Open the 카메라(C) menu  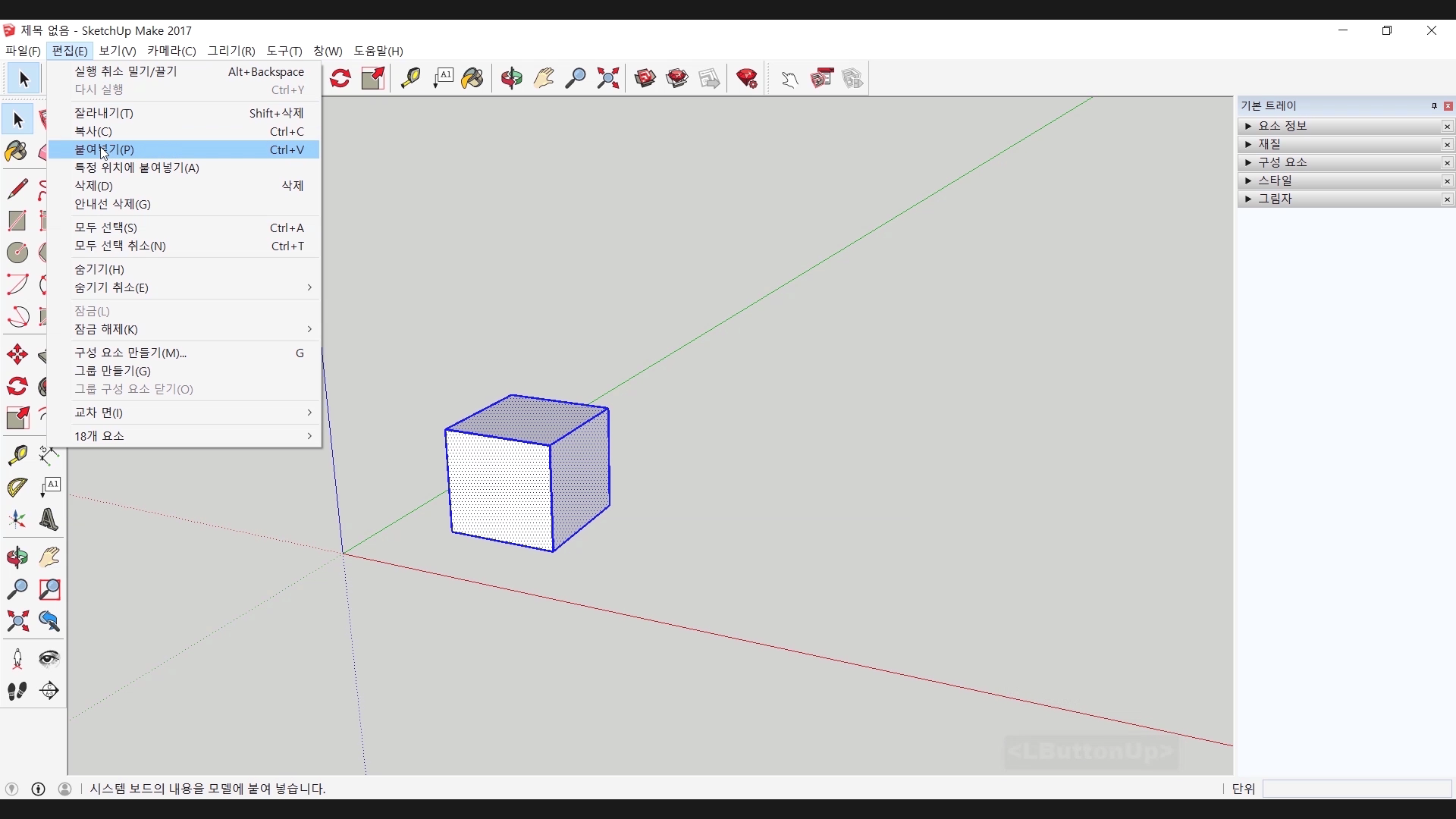pos(171,51)
